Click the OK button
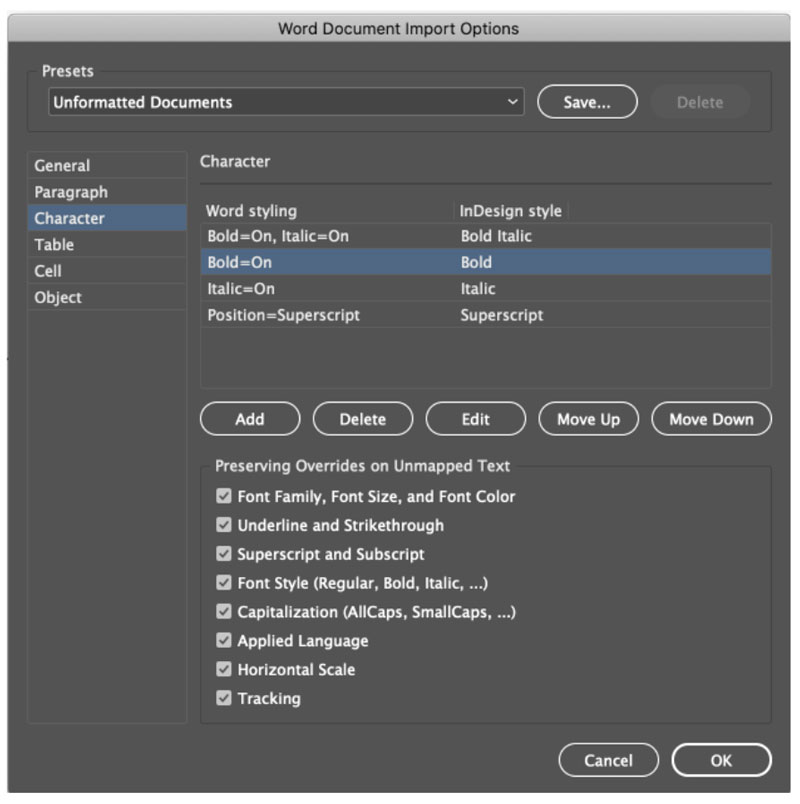This screenshot has width=800, height=804. pyautogui.click(x=721, y=760)
